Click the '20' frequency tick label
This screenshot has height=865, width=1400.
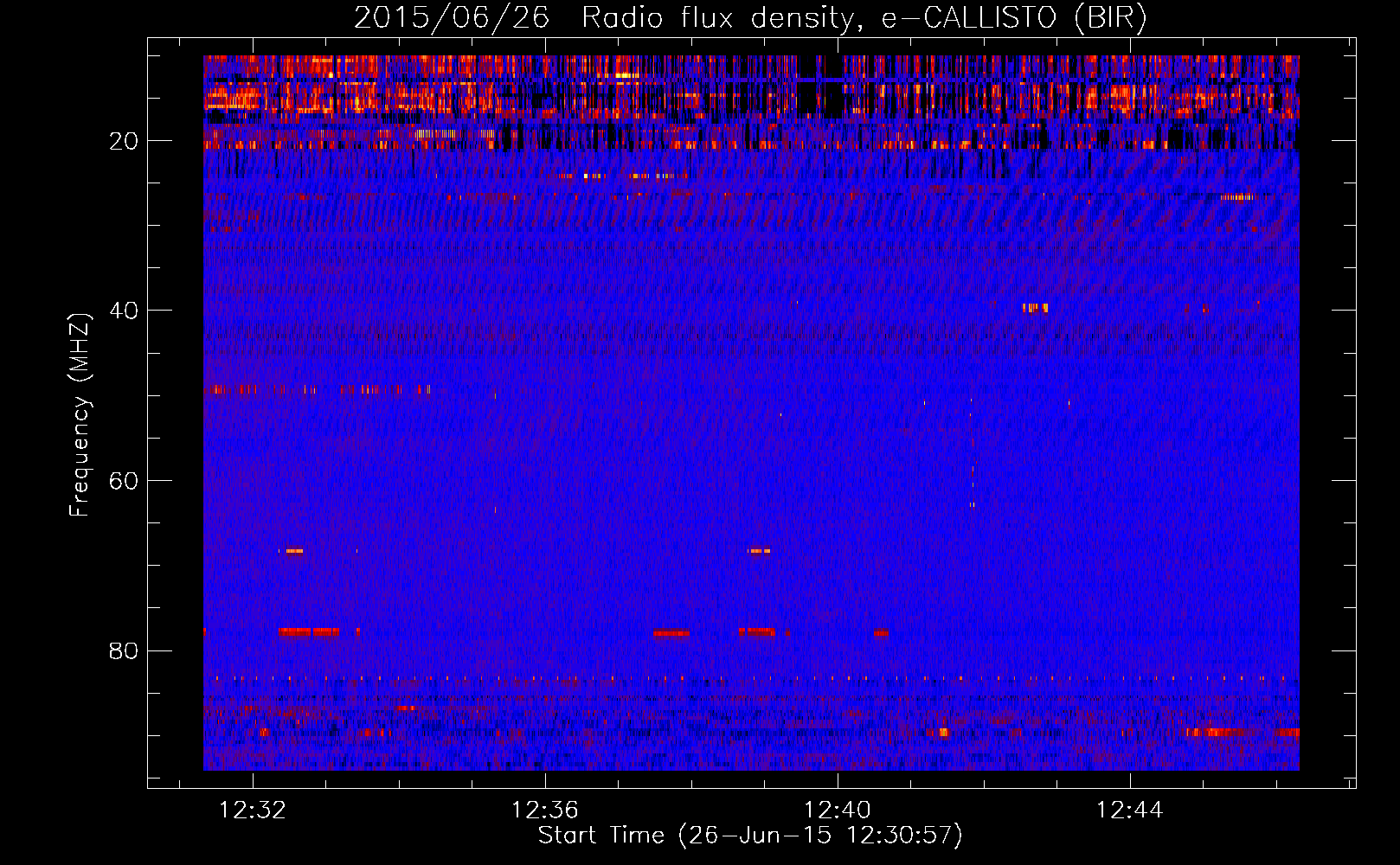coord(124,141)
